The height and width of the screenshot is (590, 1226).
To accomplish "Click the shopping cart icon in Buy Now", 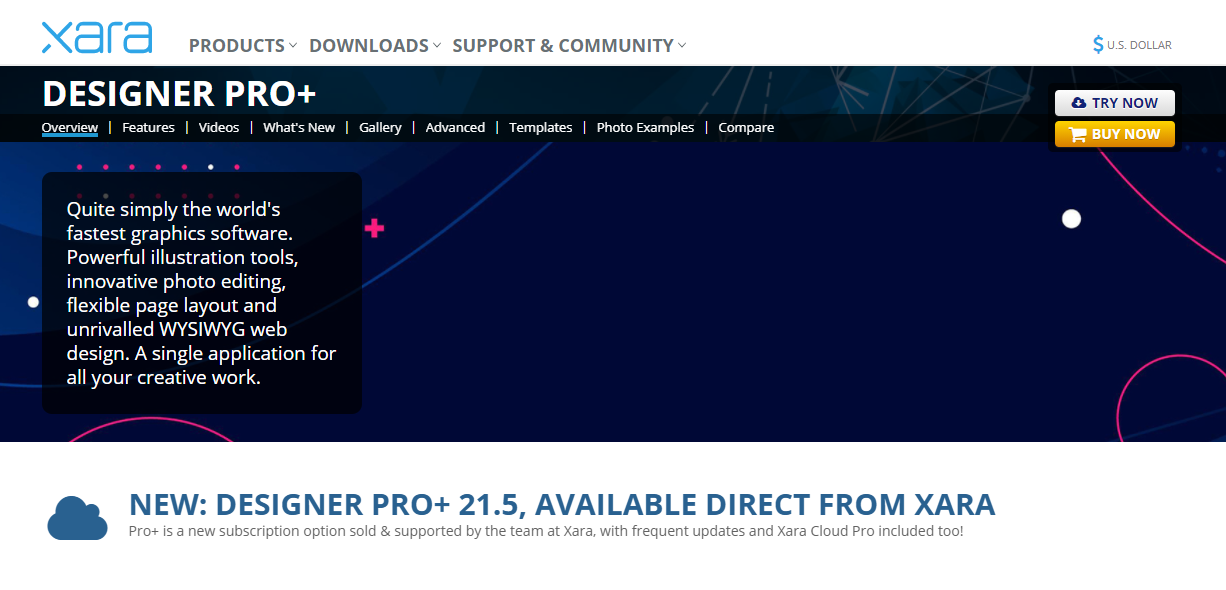I will click(x=1077, y=134).
